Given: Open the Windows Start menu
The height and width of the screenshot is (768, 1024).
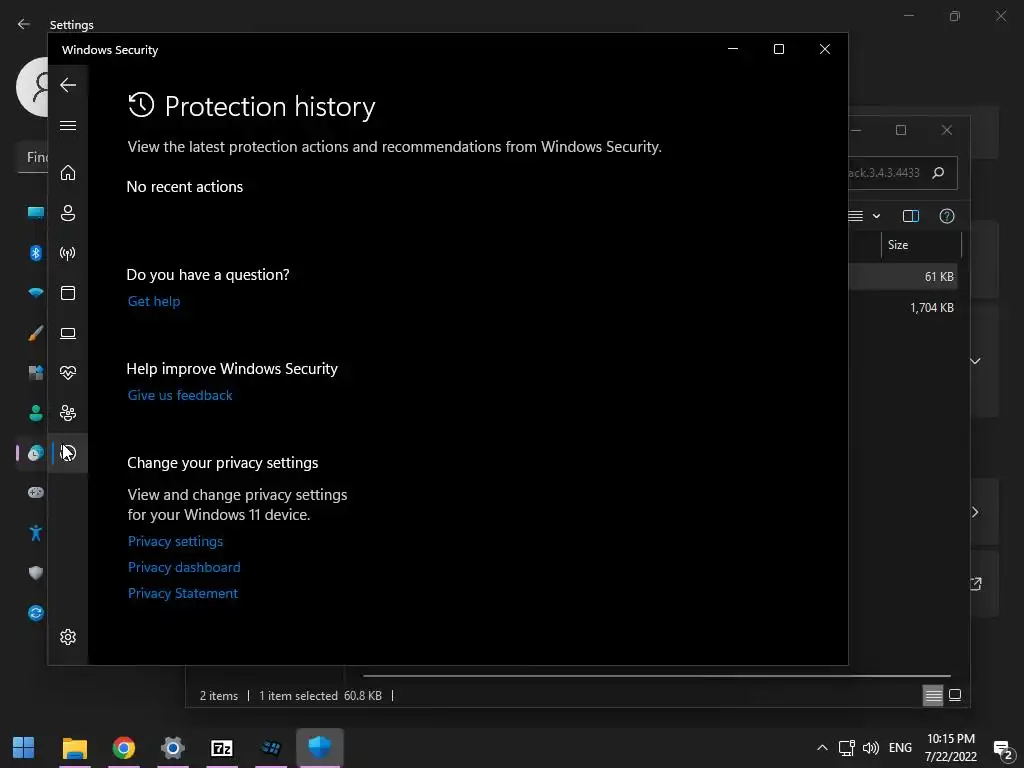Looking at the screenshot, I should click(24, 748).
